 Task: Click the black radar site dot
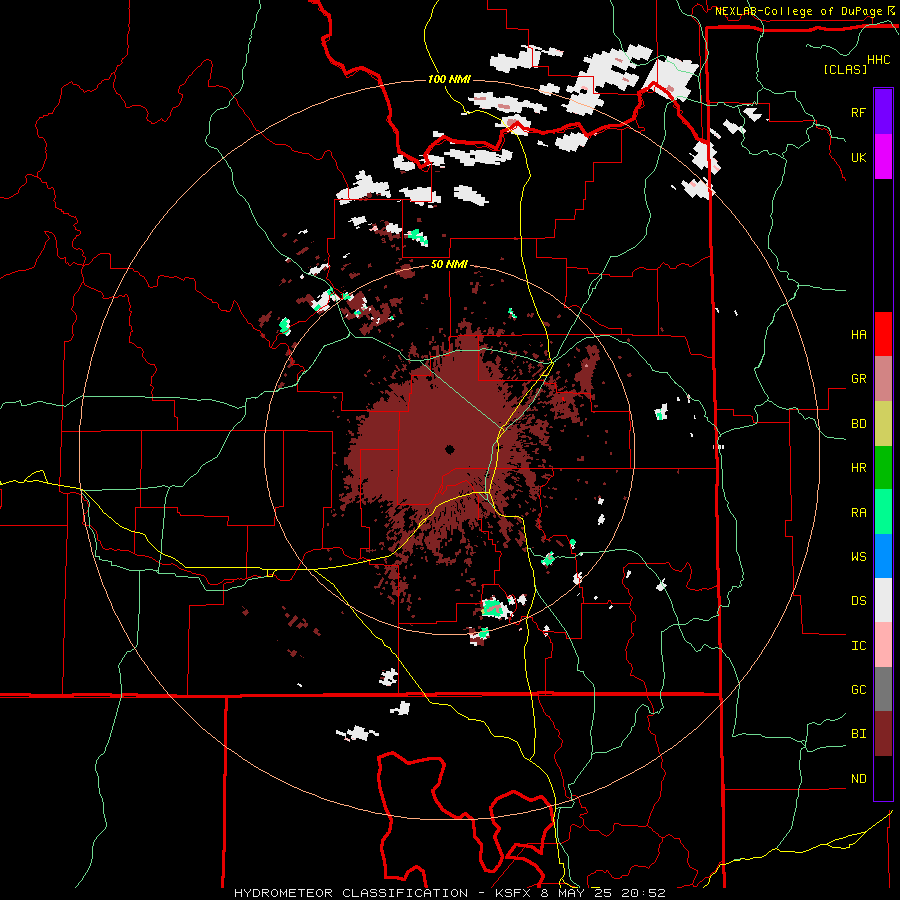click(x=449, y=449)
